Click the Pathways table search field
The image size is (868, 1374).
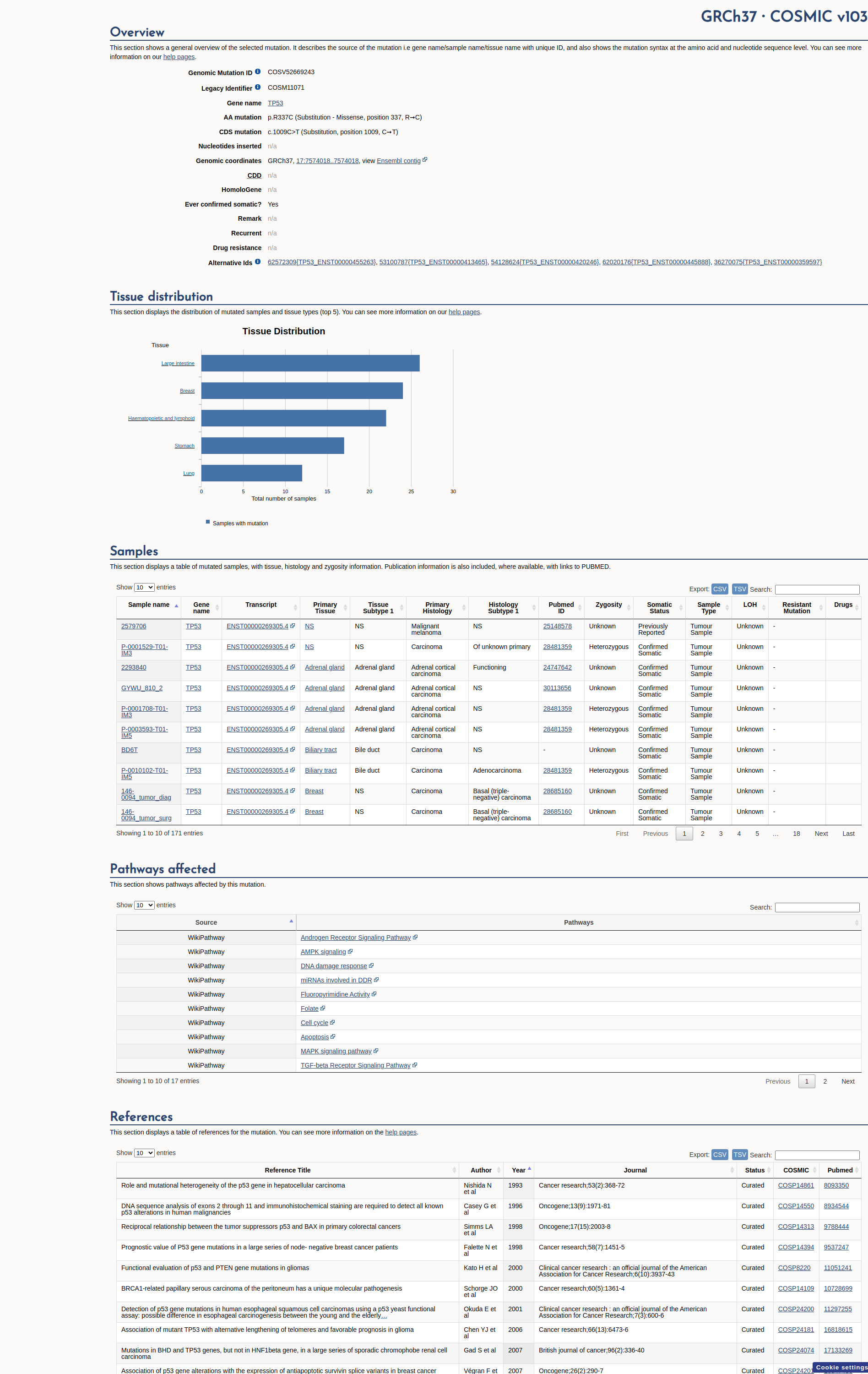pos(817,907)
